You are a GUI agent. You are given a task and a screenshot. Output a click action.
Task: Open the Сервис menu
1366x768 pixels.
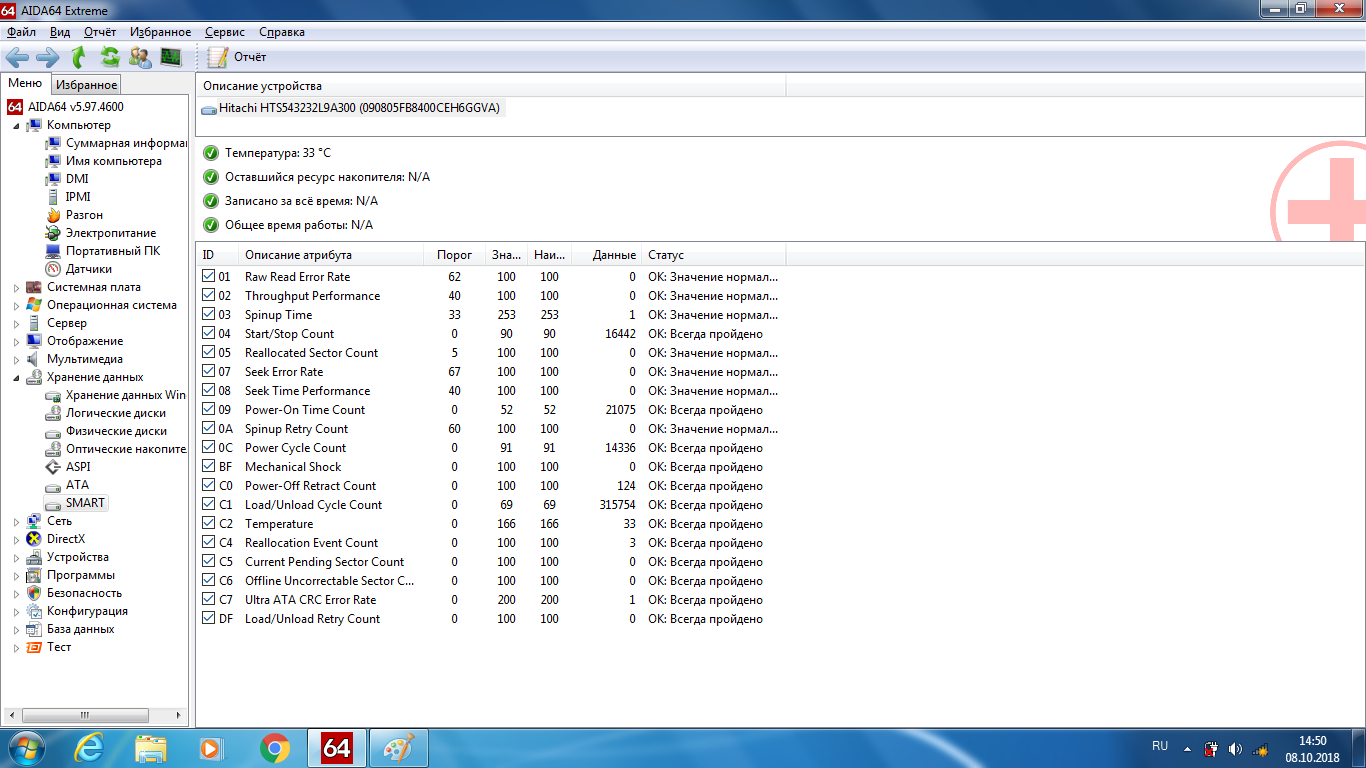point(225,32)
